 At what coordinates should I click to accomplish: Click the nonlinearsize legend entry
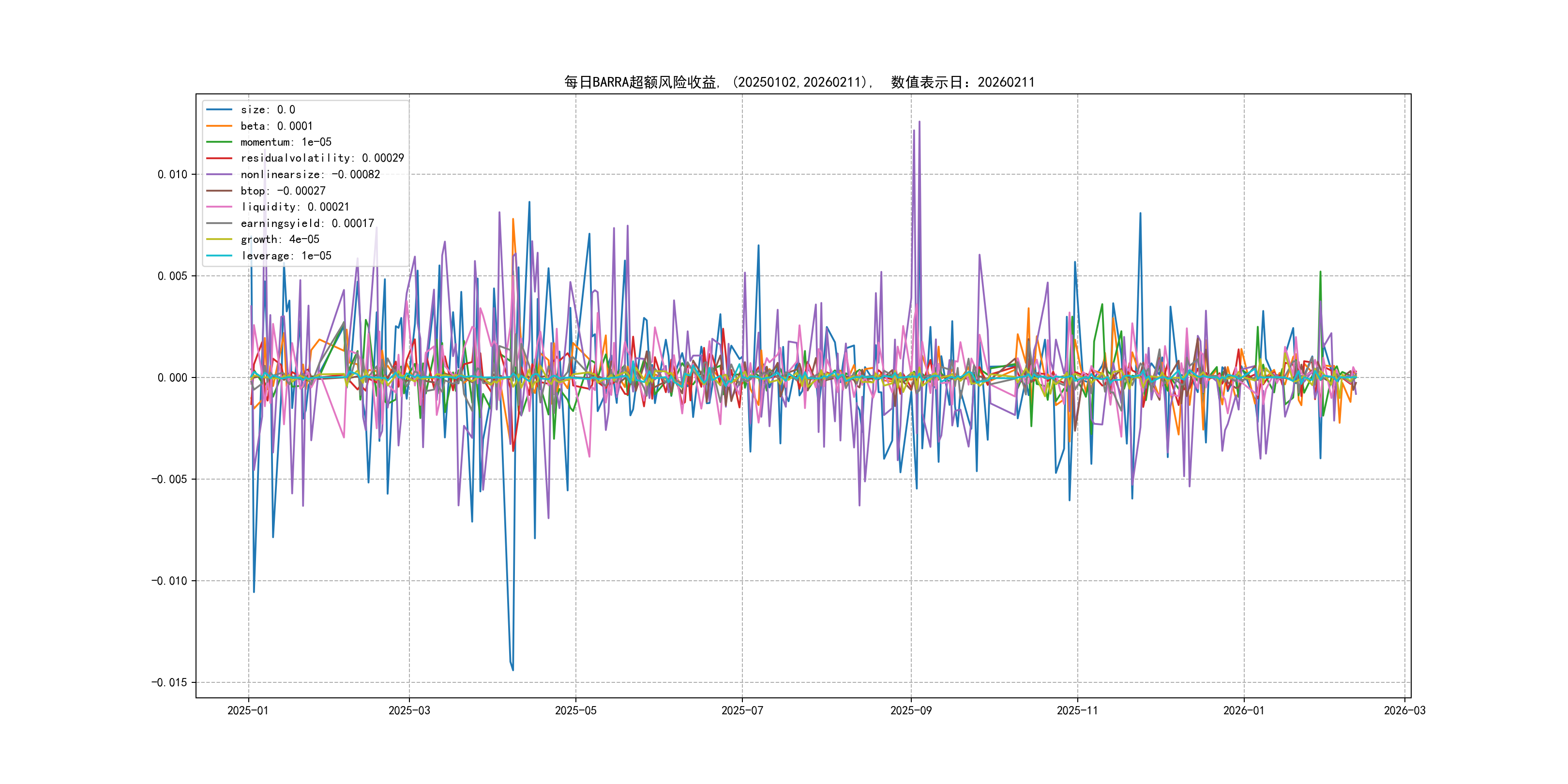[310, 175]
